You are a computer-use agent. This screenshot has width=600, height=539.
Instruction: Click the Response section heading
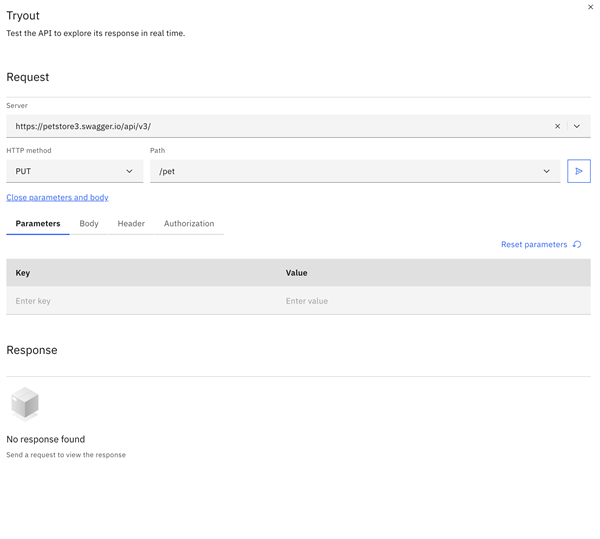tap(32, 350)
